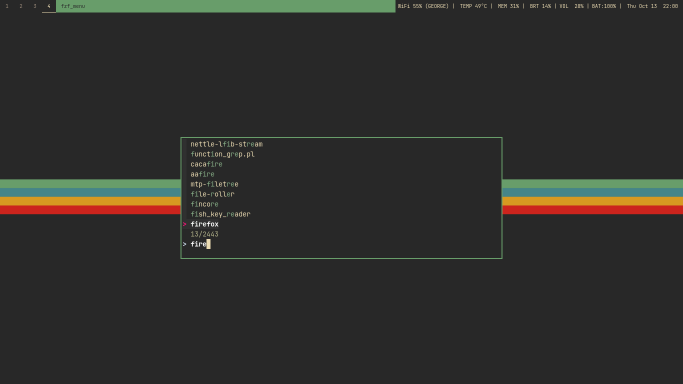
Task: Select the function_grep.pl entry
Action: point(223,154)
